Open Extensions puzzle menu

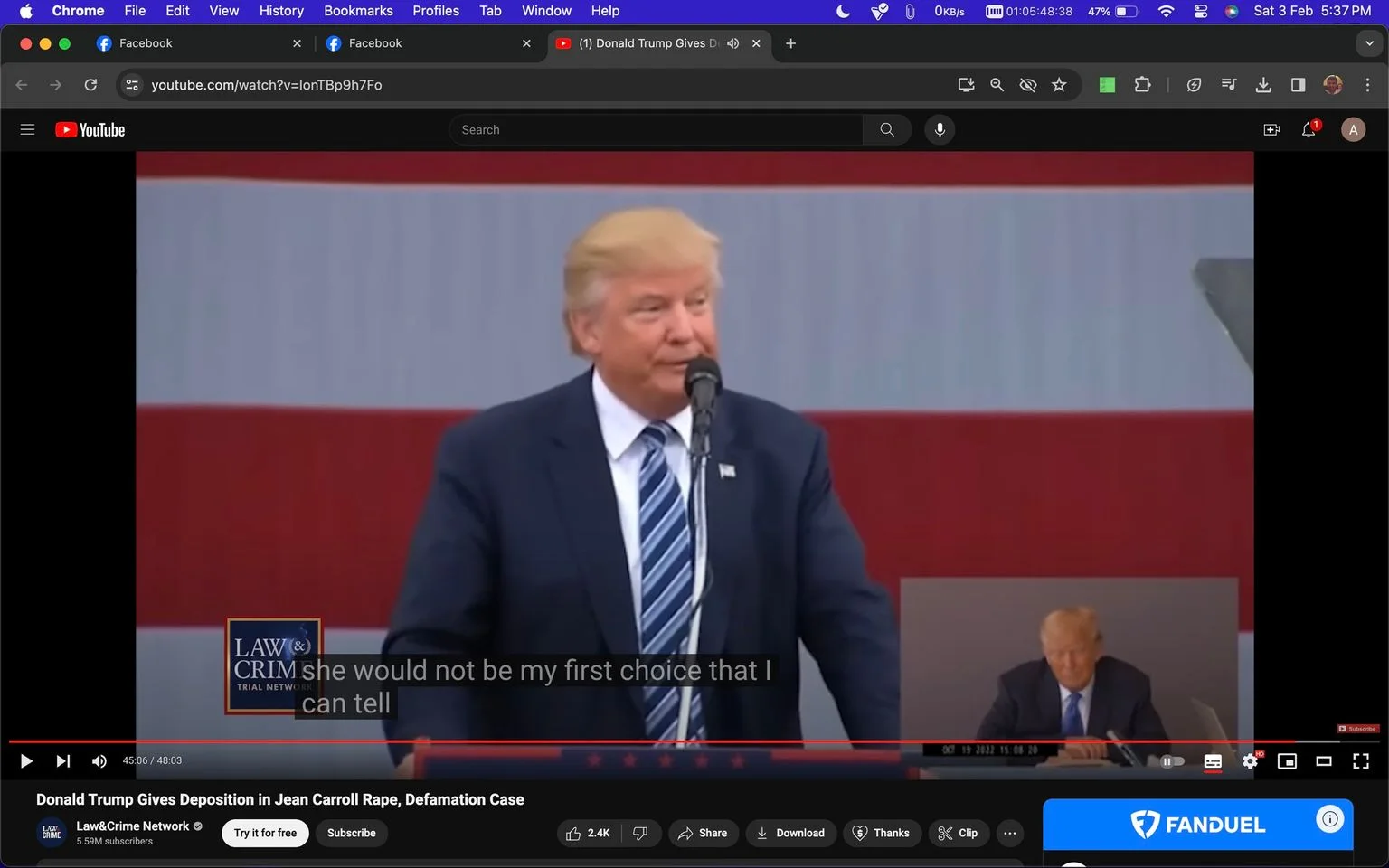coord(1142,85)
